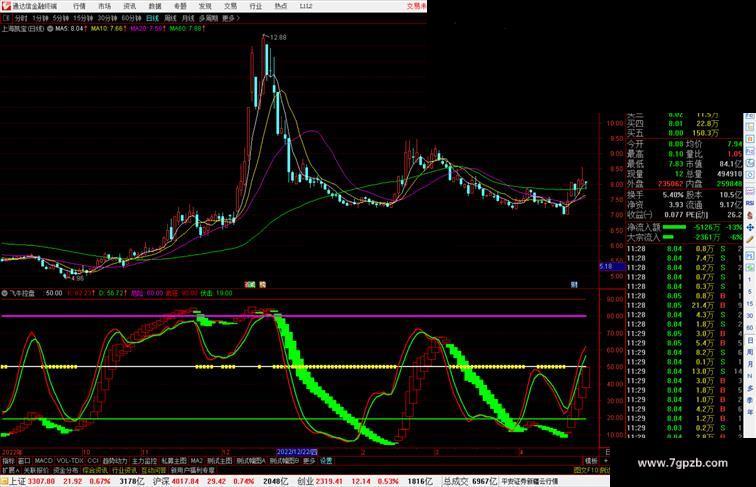Click the 沪深 index in status bar
The width and height of the screenshot is (756, 487).
(x=162, y=481)
